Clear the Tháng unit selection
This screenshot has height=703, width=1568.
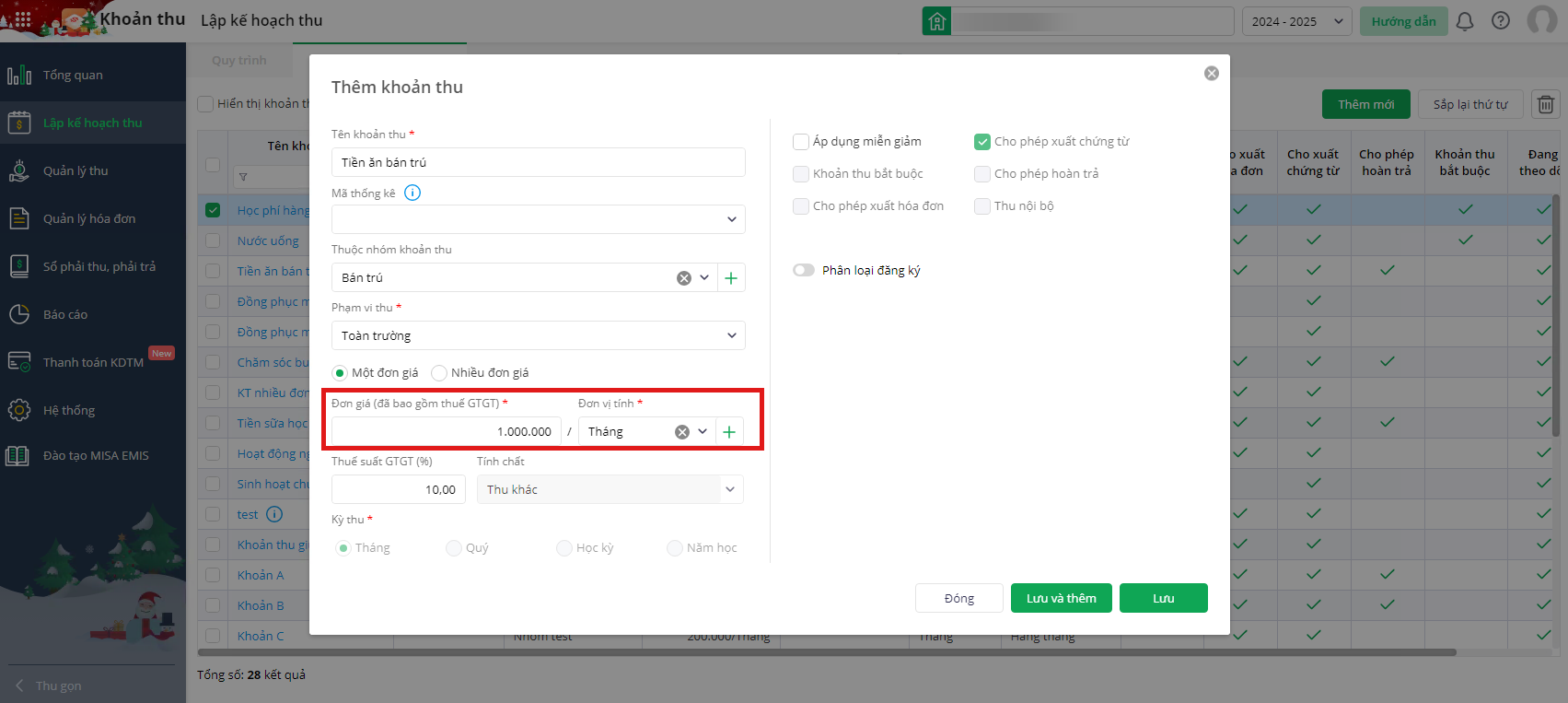(x=682, y=432)
